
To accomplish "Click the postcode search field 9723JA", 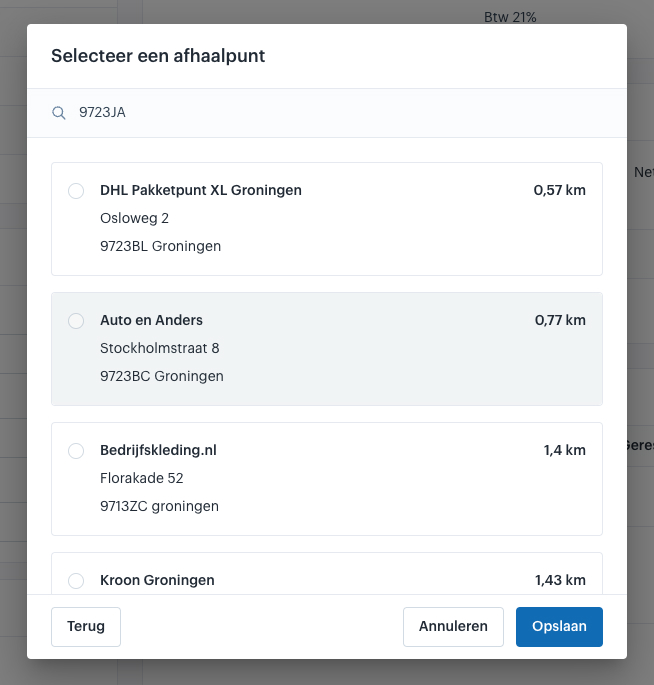I will tap(327, 113).
